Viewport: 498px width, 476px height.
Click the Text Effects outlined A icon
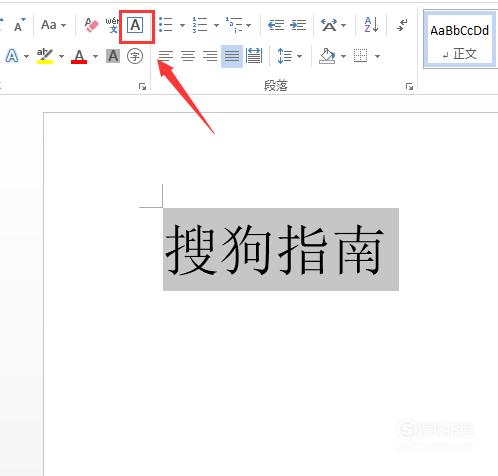coord(12,56)
